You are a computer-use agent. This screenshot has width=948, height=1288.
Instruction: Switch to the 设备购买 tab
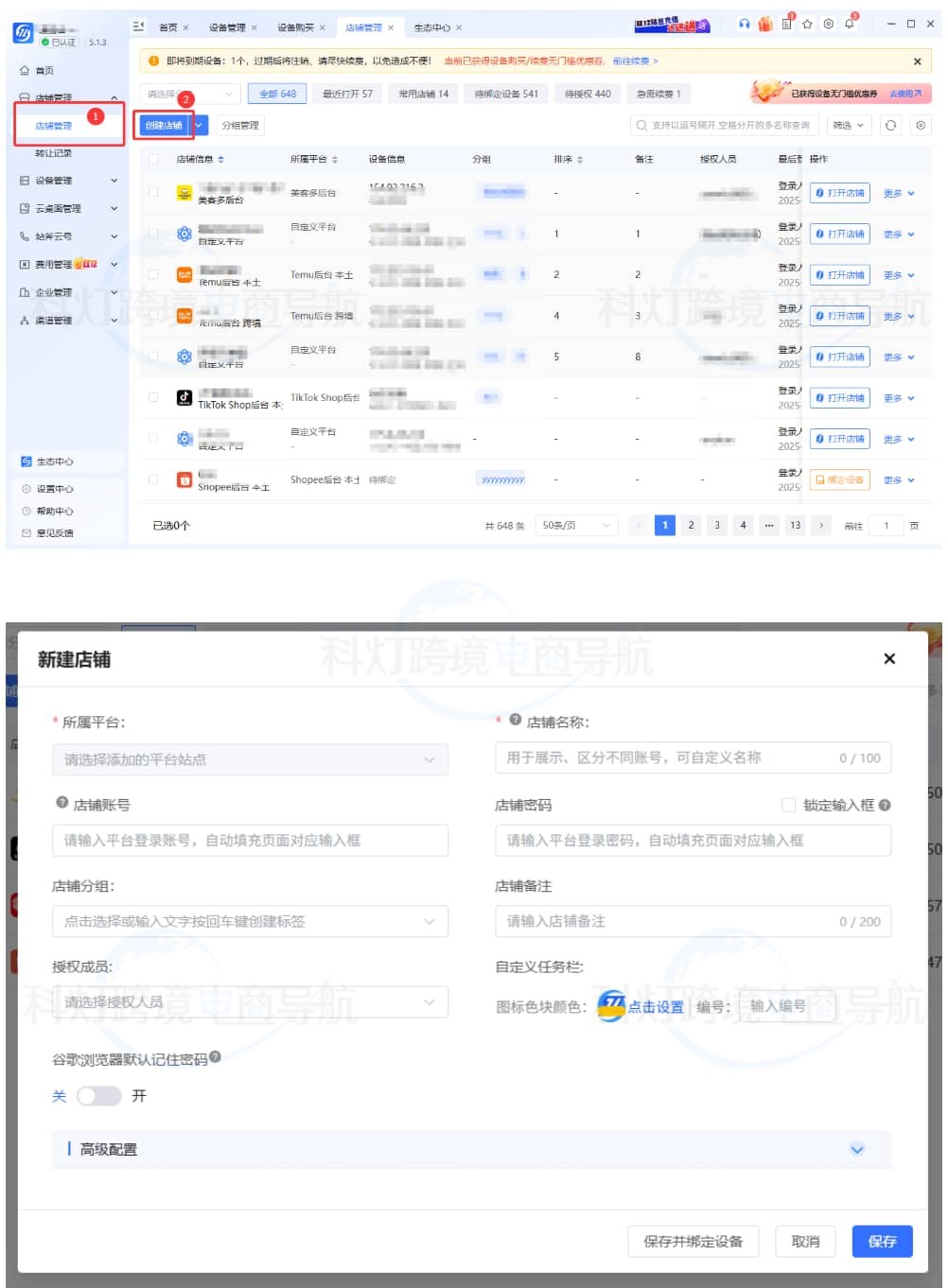coord(295,27)
